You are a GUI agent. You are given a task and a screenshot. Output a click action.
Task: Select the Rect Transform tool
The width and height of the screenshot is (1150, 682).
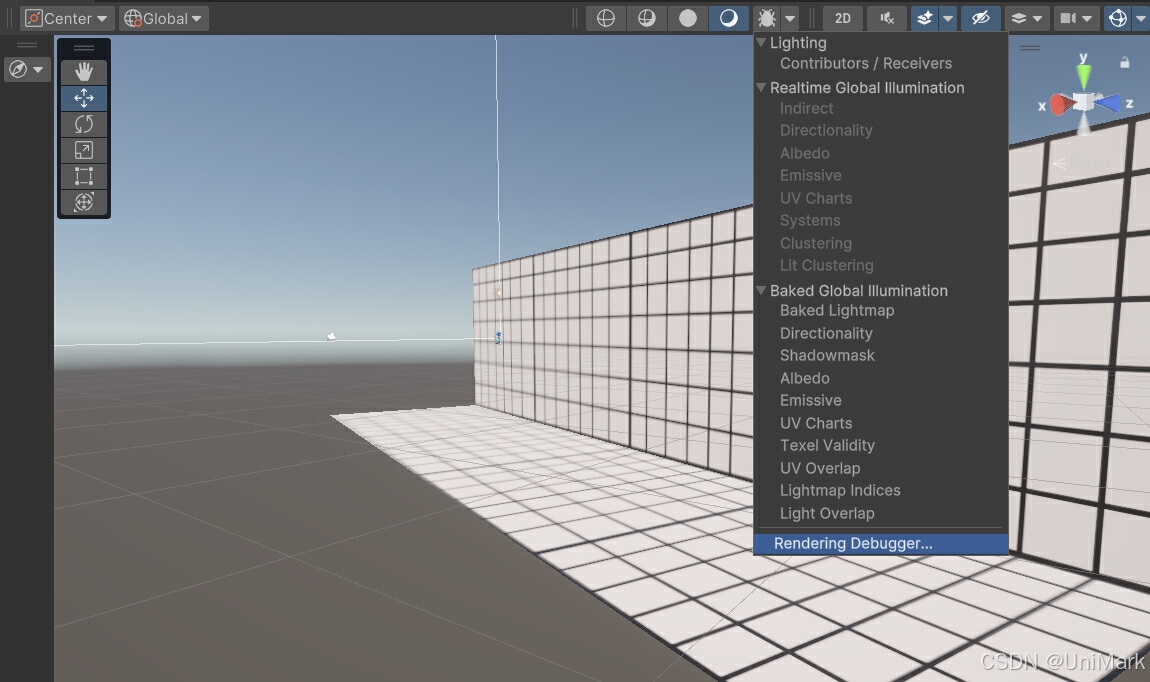click(83, 176)
